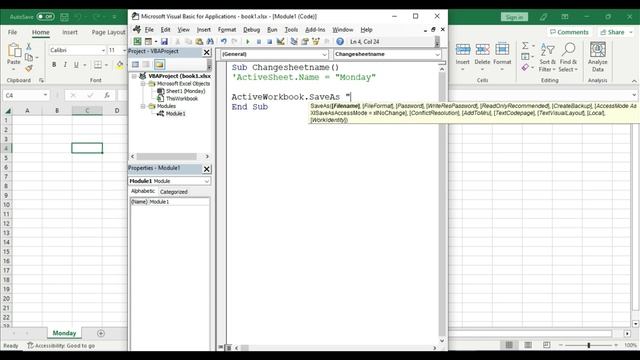
Task: Switch Excel to Normal view
Action: 509,345
